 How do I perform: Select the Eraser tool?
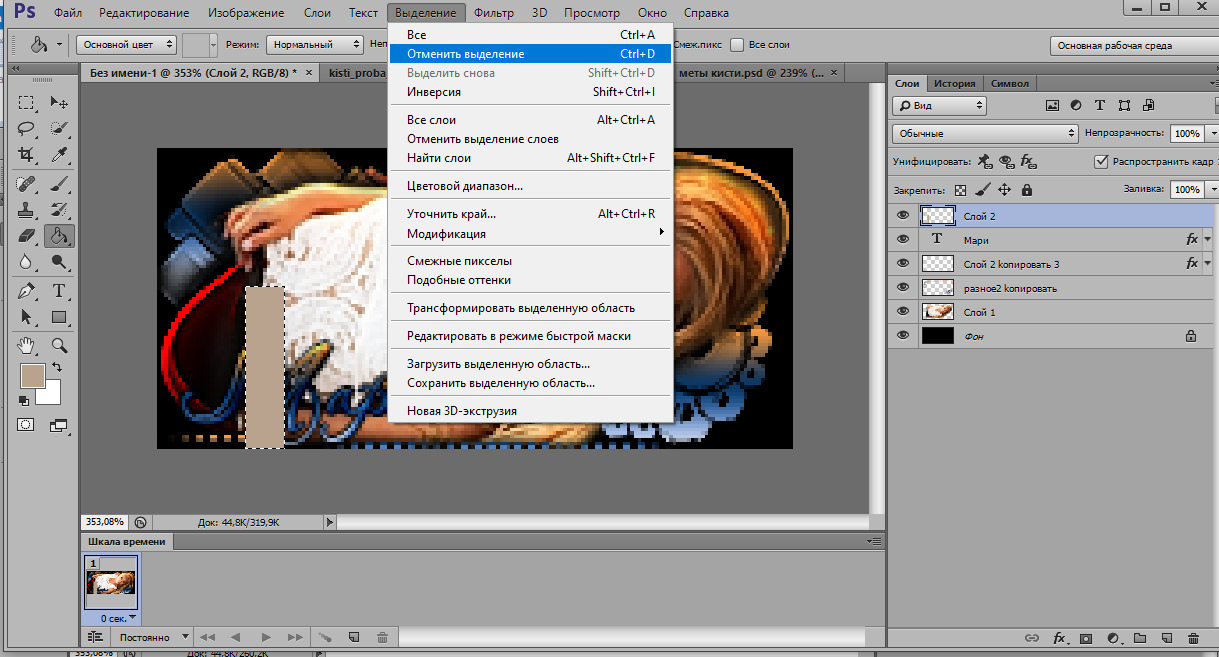pyautogui.click(x=27, y=236)
